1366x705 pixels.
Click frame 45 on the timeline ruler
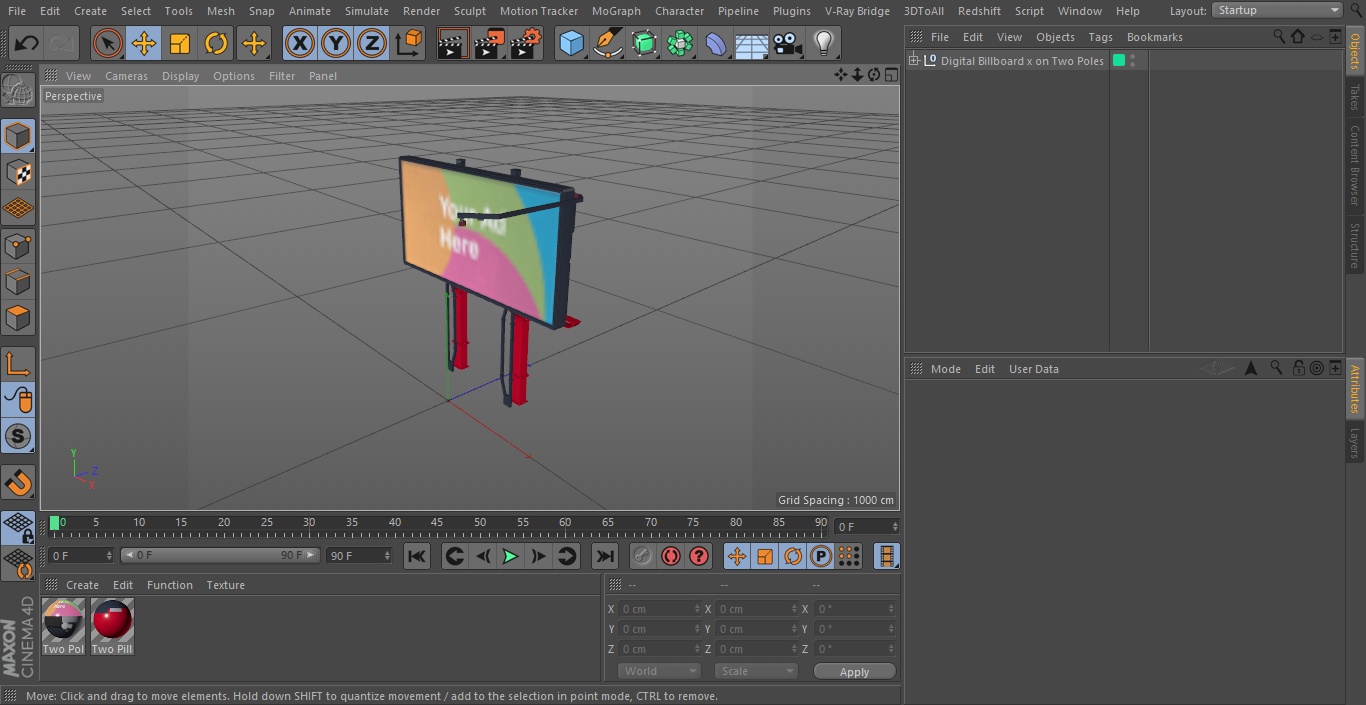point(437,523)
